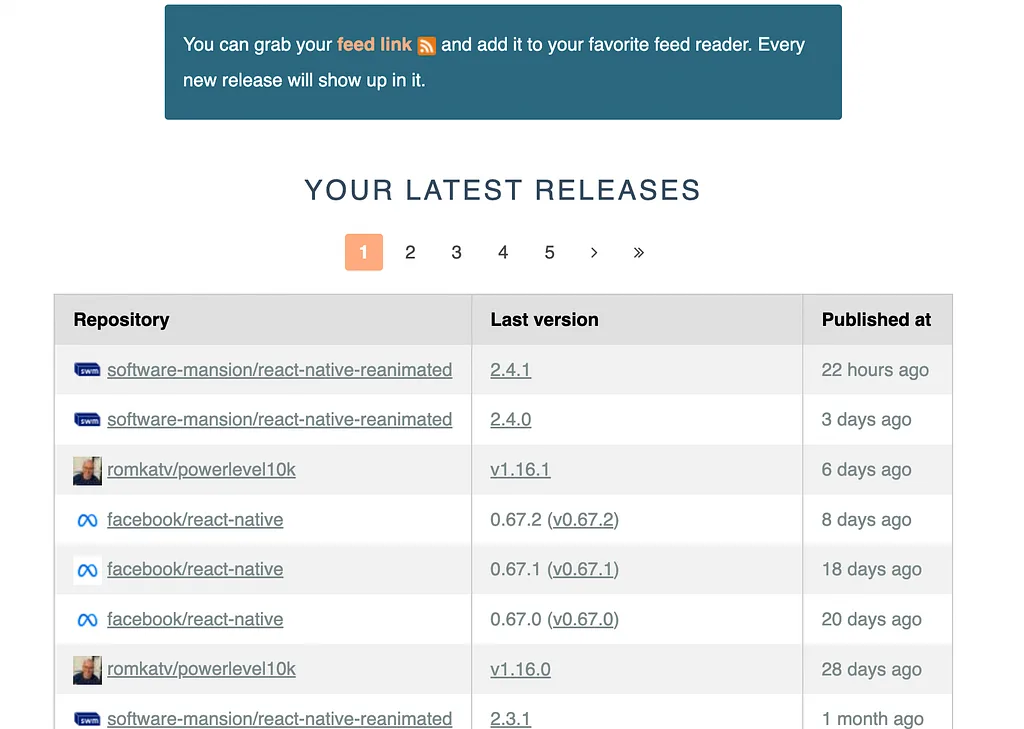This screenshot has width=1024, height=729.
Task: Click the romkatv avatar in the v1.16.0 row
Action: (87, 670)
